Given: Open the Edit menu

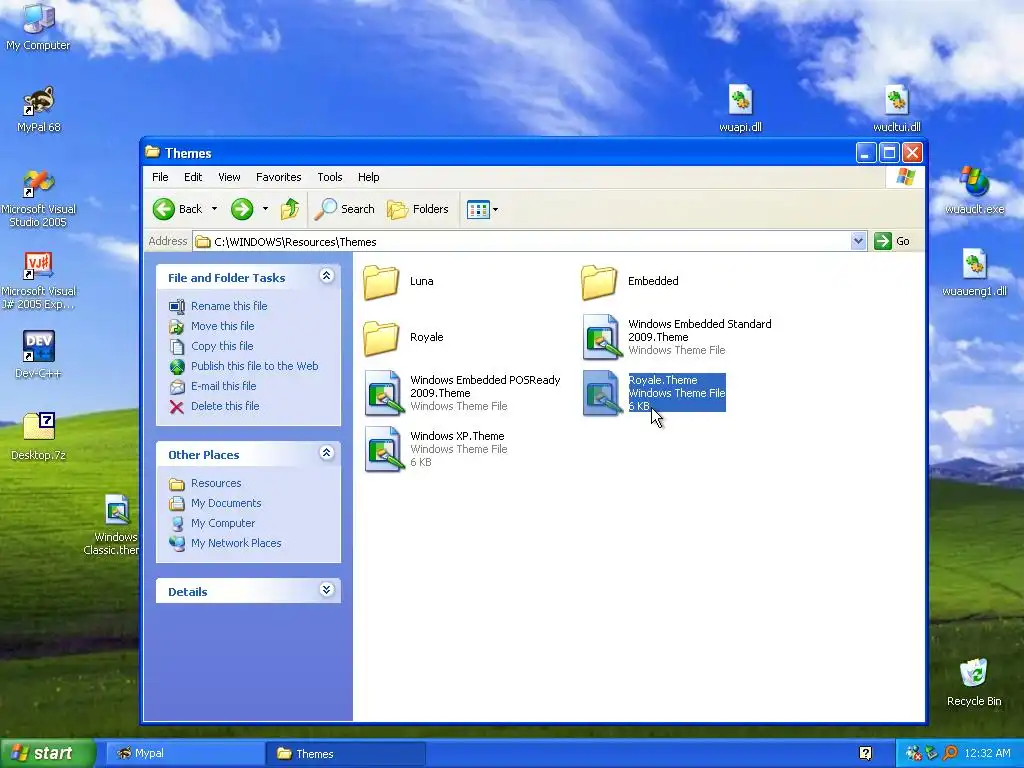Looking at the screenshot, I should point(193,177).
